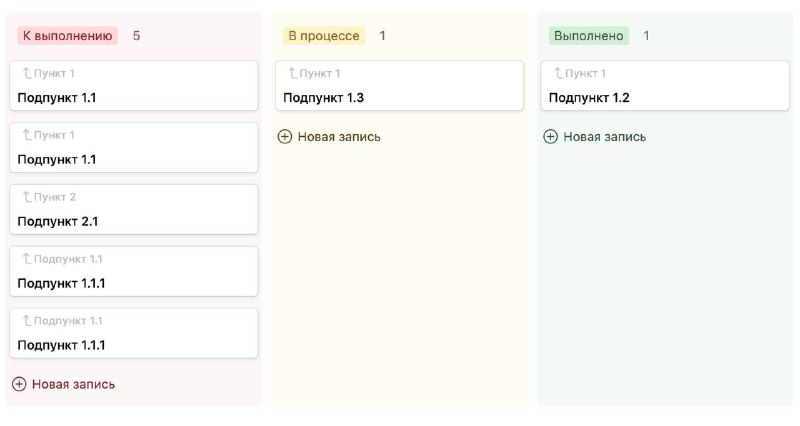Click the count 5 beside К выполнению
The height and width of the screenshot is (426, 800).
[136, 36]
